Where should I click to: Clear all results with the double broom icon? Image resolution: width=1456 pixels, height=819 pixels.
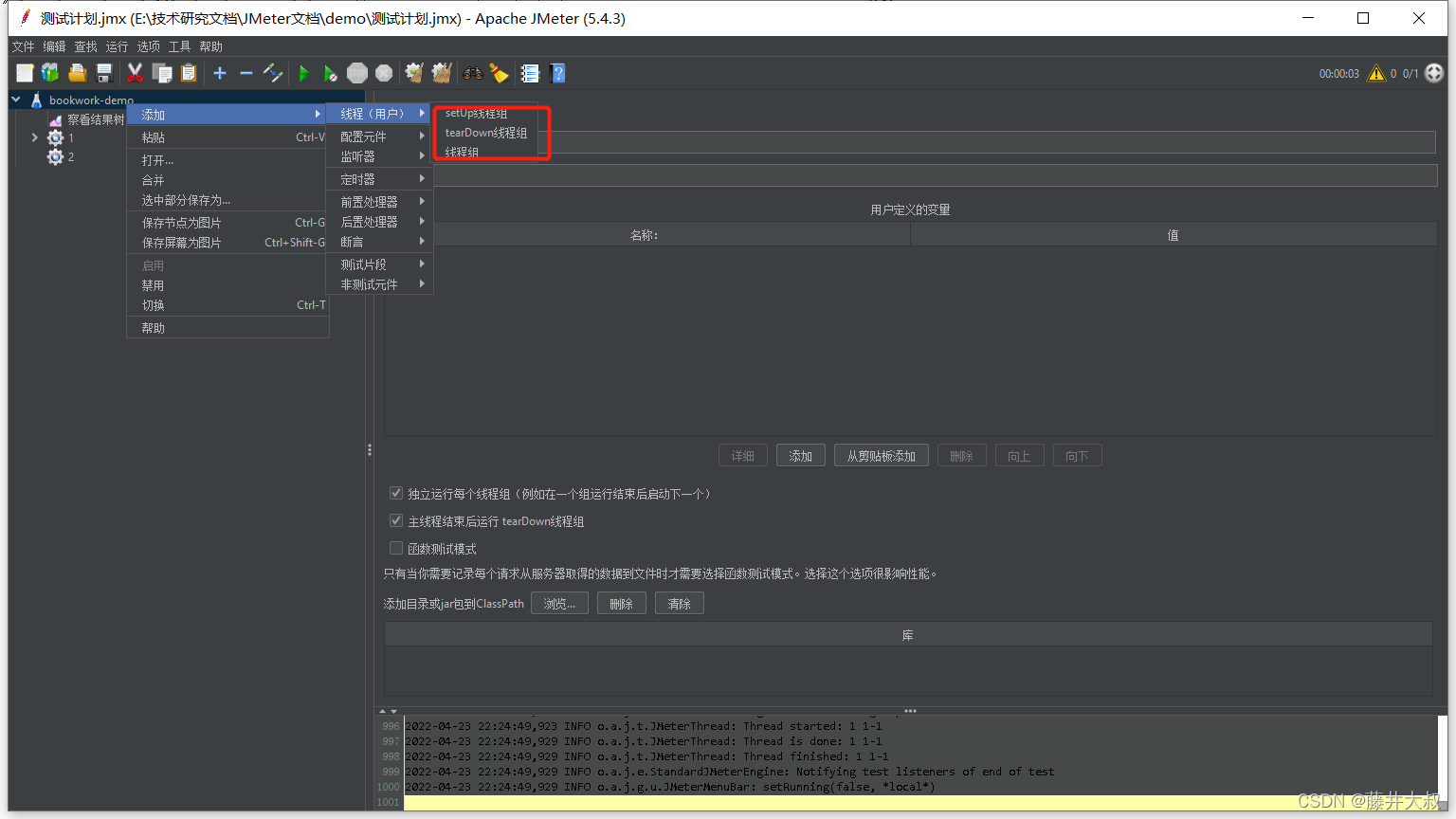tap(441, 73)
